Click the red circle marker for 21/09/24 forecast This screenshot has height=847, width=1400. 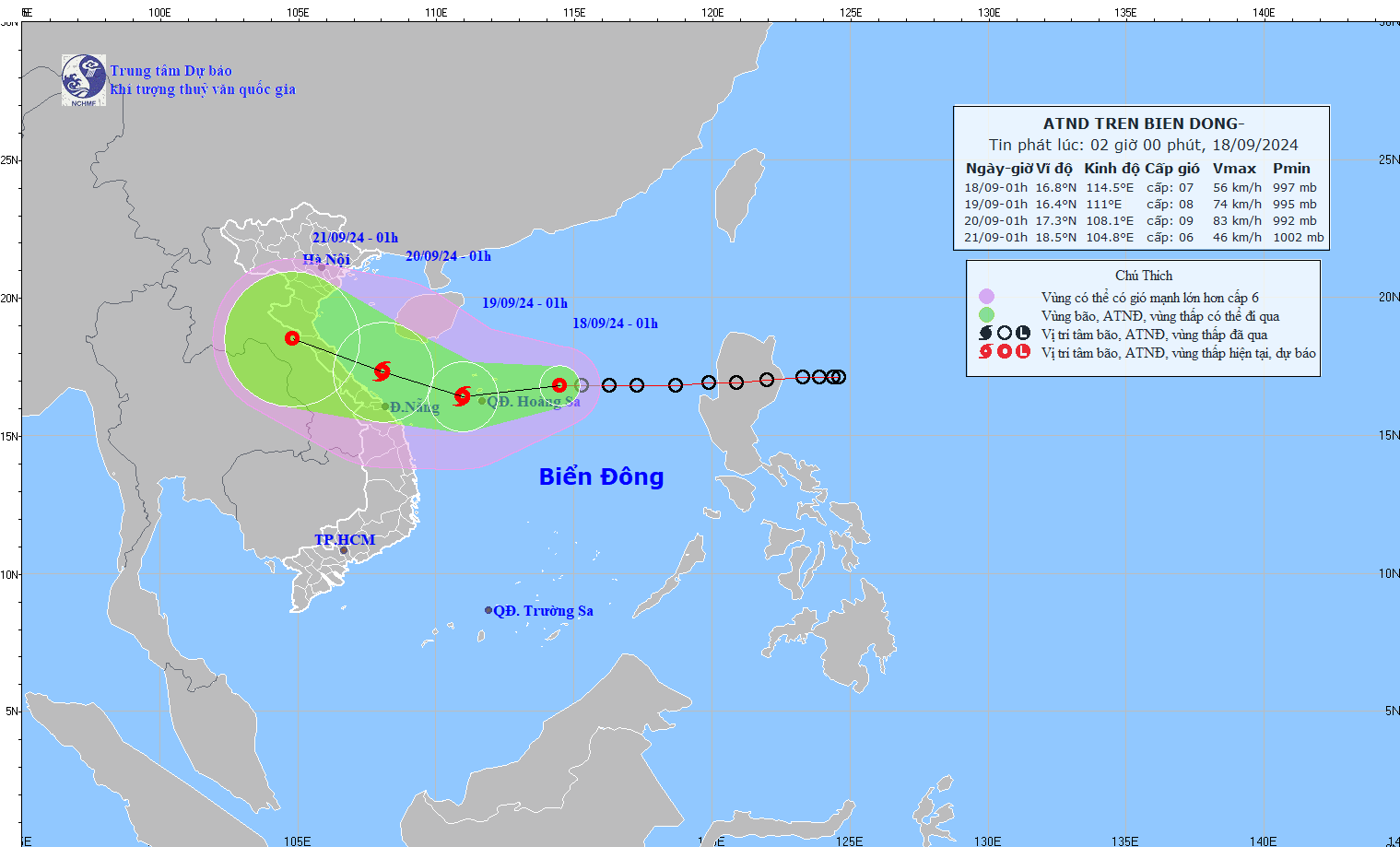coord(292,338)
